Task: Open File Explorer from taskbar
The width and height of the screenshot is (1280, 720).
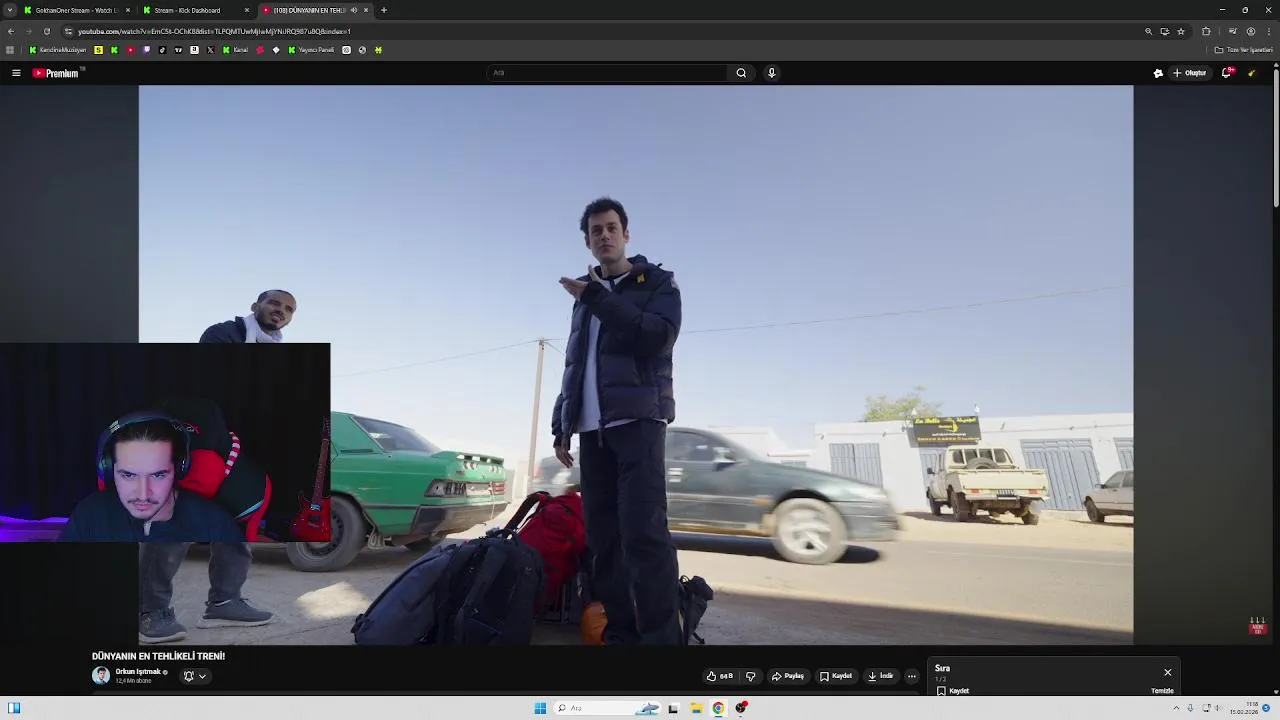Action: pos(696,708)
